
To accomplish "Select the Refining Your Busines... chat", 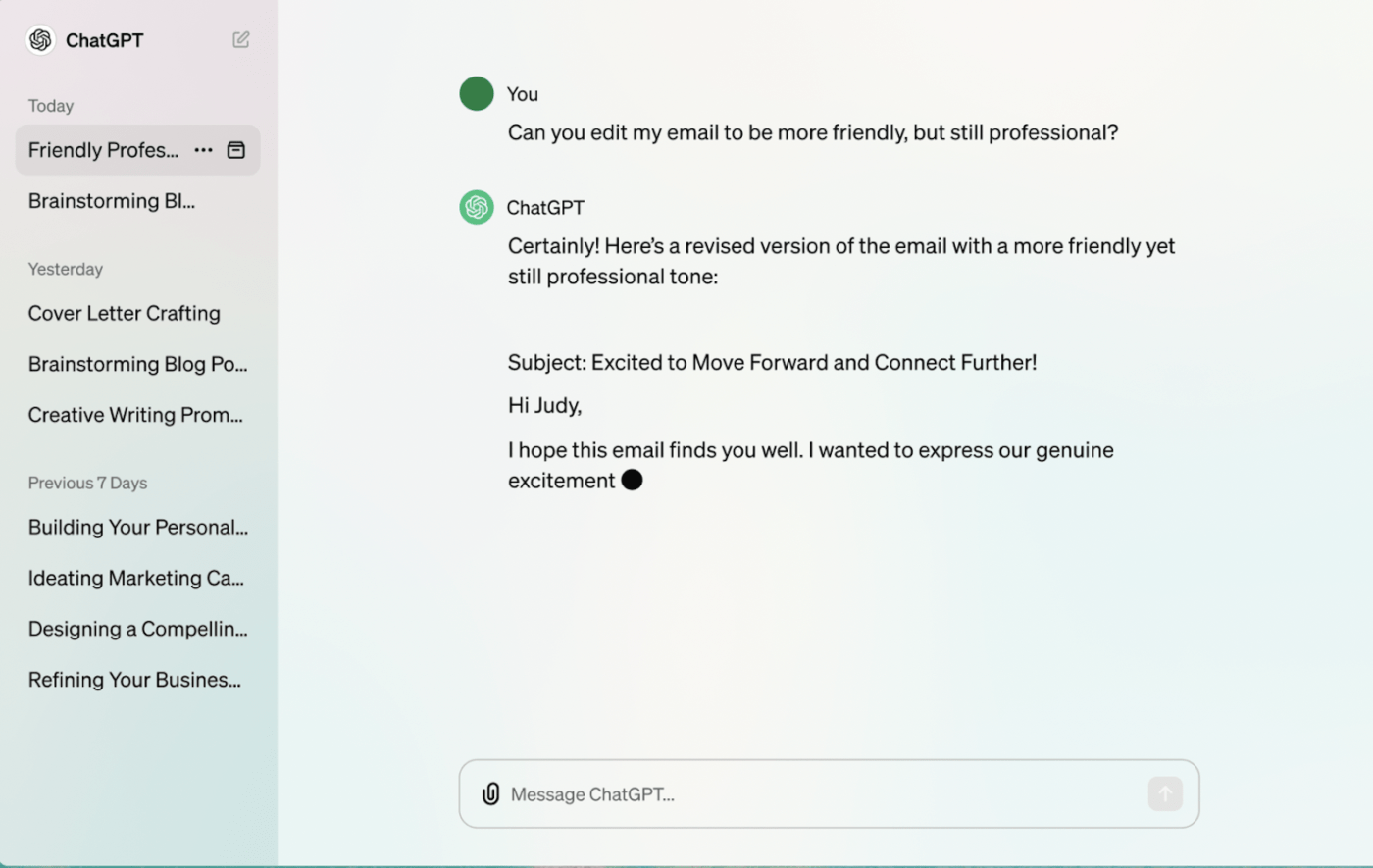I will click(134, 680).
